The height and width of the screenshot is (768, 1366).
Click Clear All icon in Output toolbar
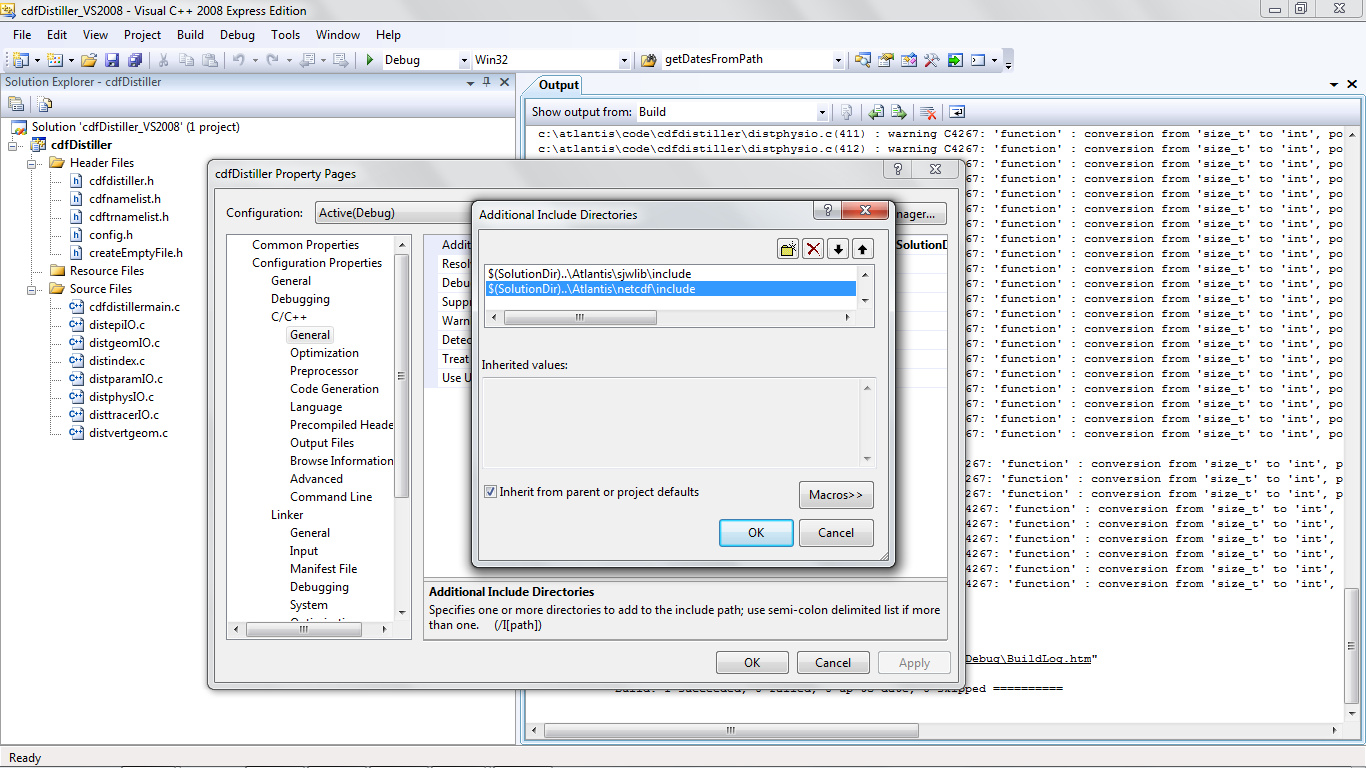(x=928, y=112)
